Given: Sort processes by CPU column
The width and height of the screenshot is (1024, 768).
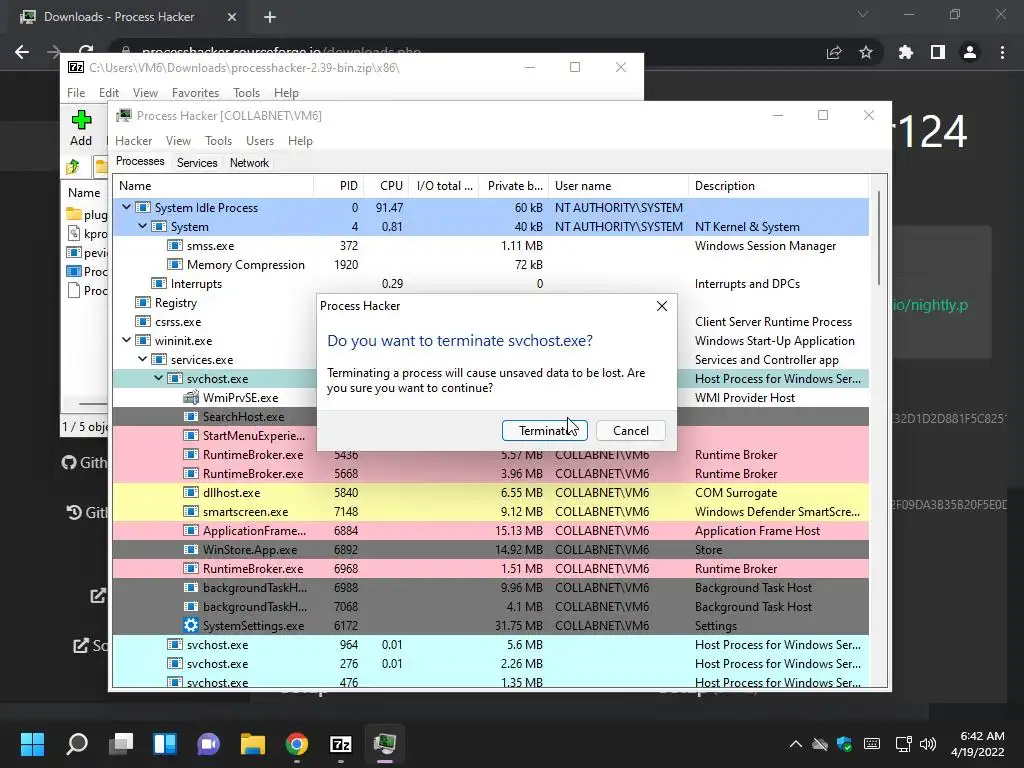Looking at the screenshot, I should 387,186.
